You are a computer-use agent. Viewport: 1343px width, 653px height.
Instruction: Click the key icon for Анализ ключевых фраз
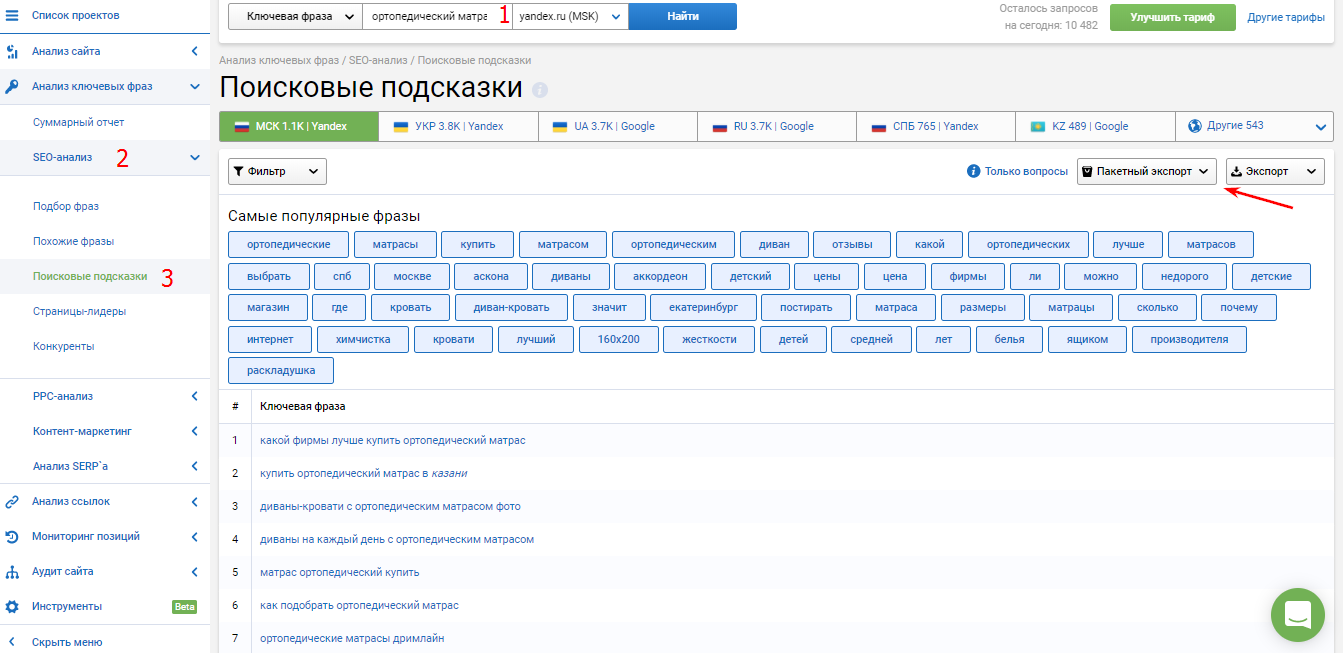tap(12, 86)
